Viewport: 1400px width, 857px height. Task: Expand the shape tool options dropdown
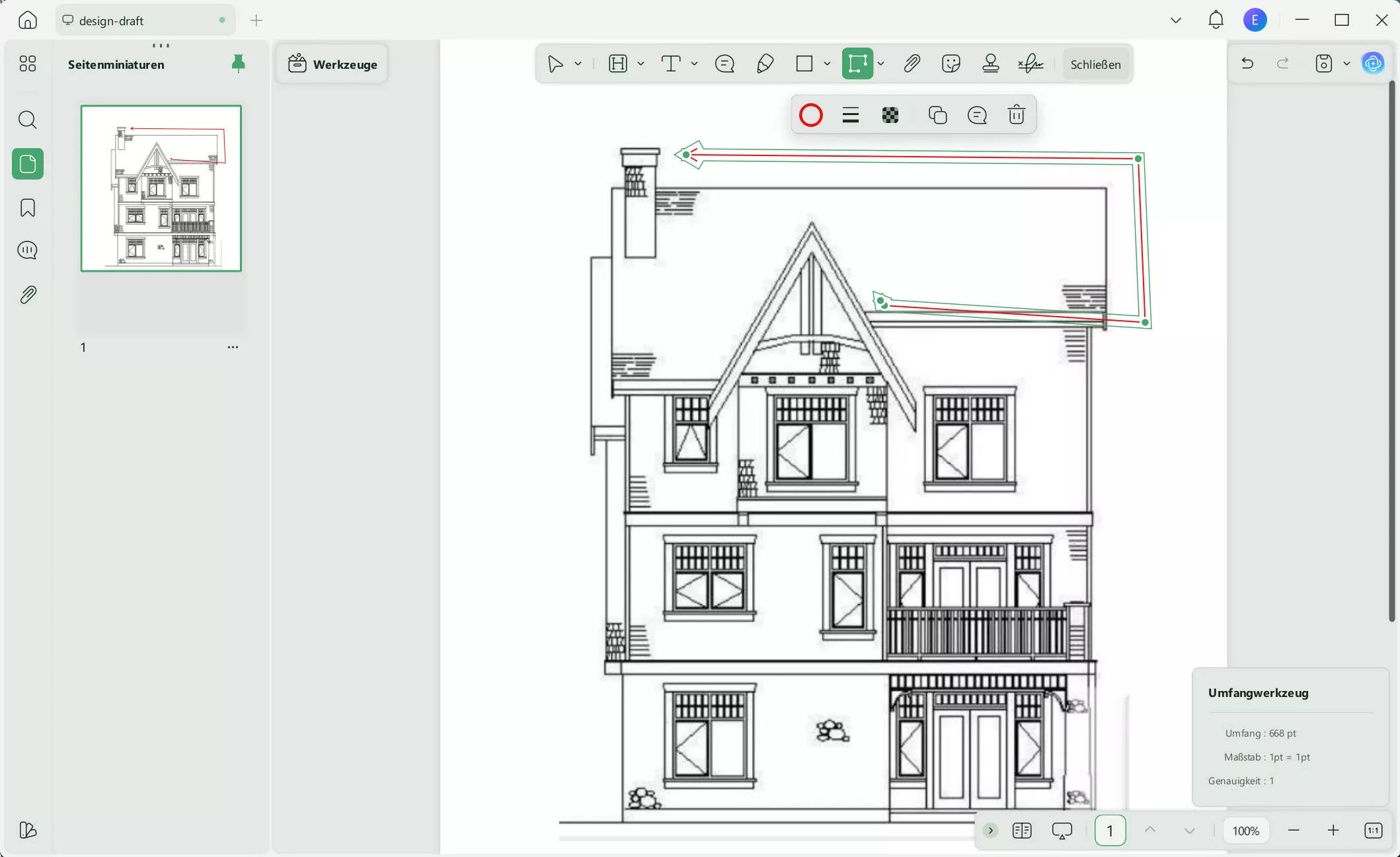point(827,63)
